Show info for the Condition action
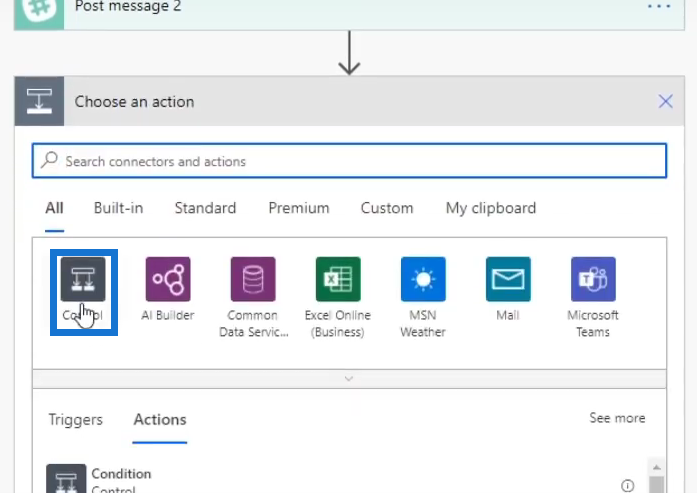The image size is (697, 493). (627, 485)
